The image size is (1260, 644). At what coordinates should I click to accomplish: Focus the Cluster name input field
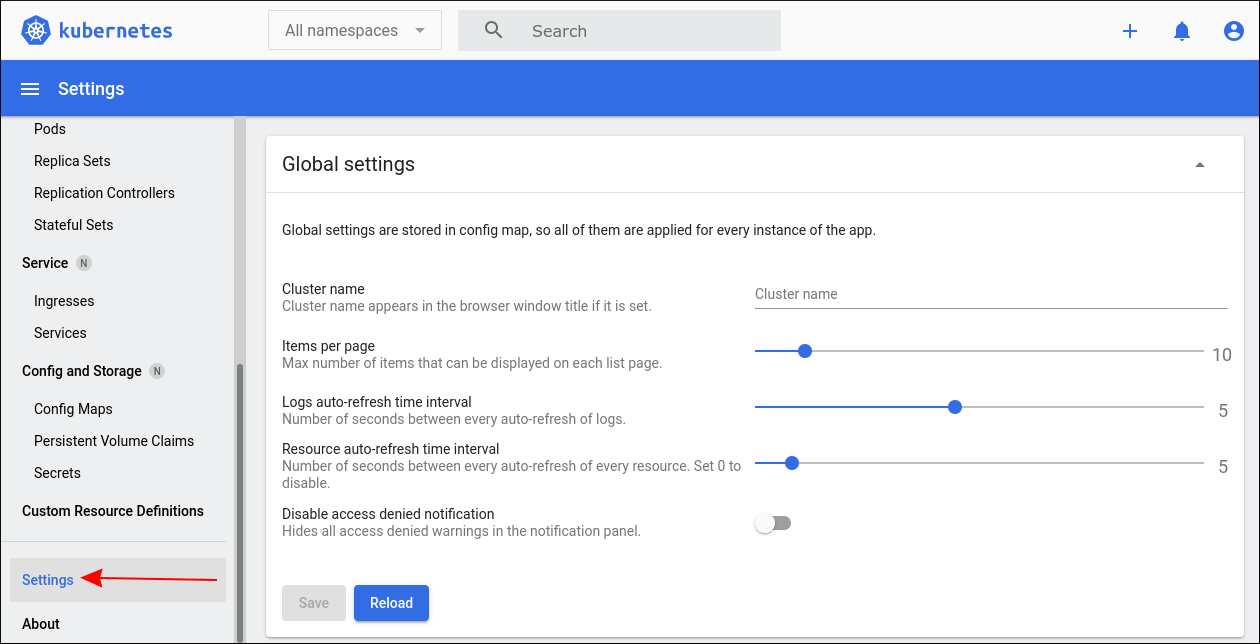pyautogui.click(x=991, y=294)
